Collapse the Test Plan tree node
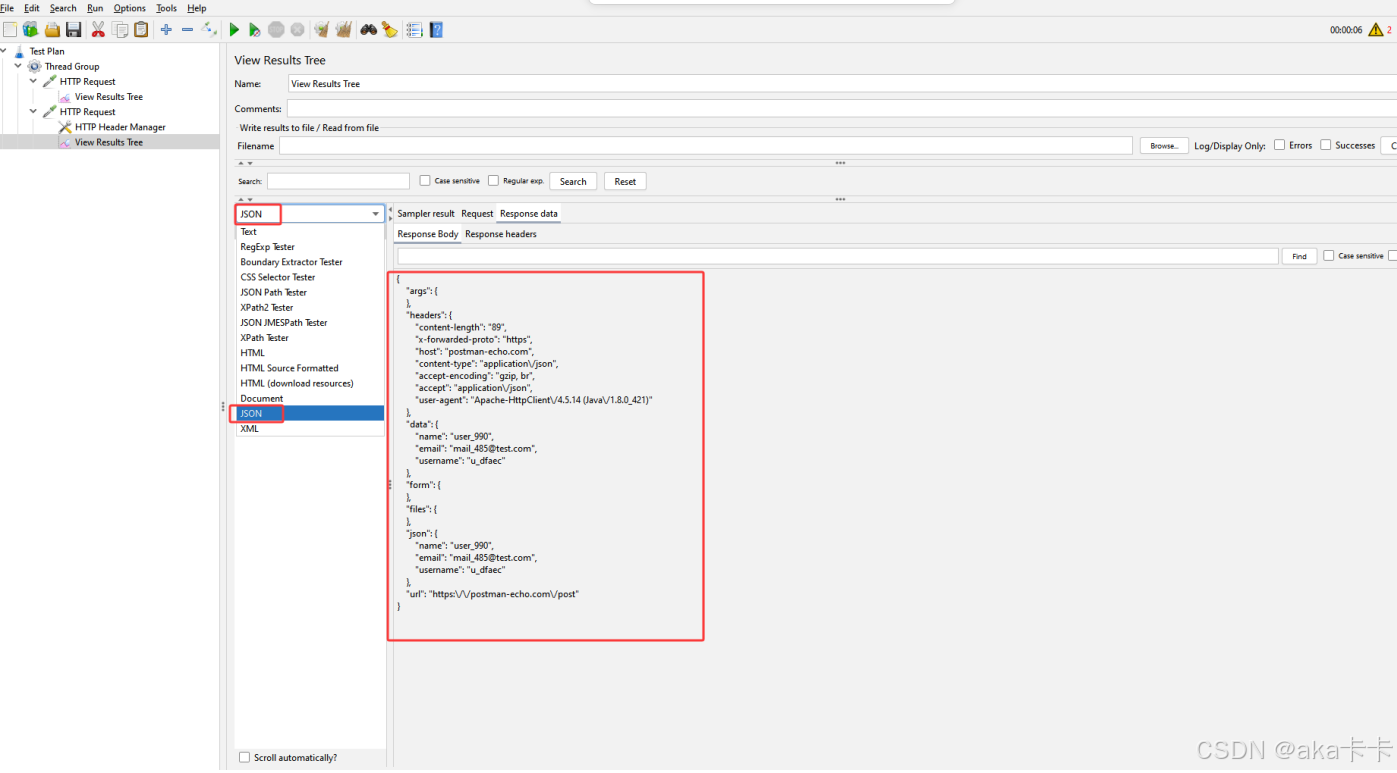Viewport: 1397px width, 773px height. [x=5, y=51]
